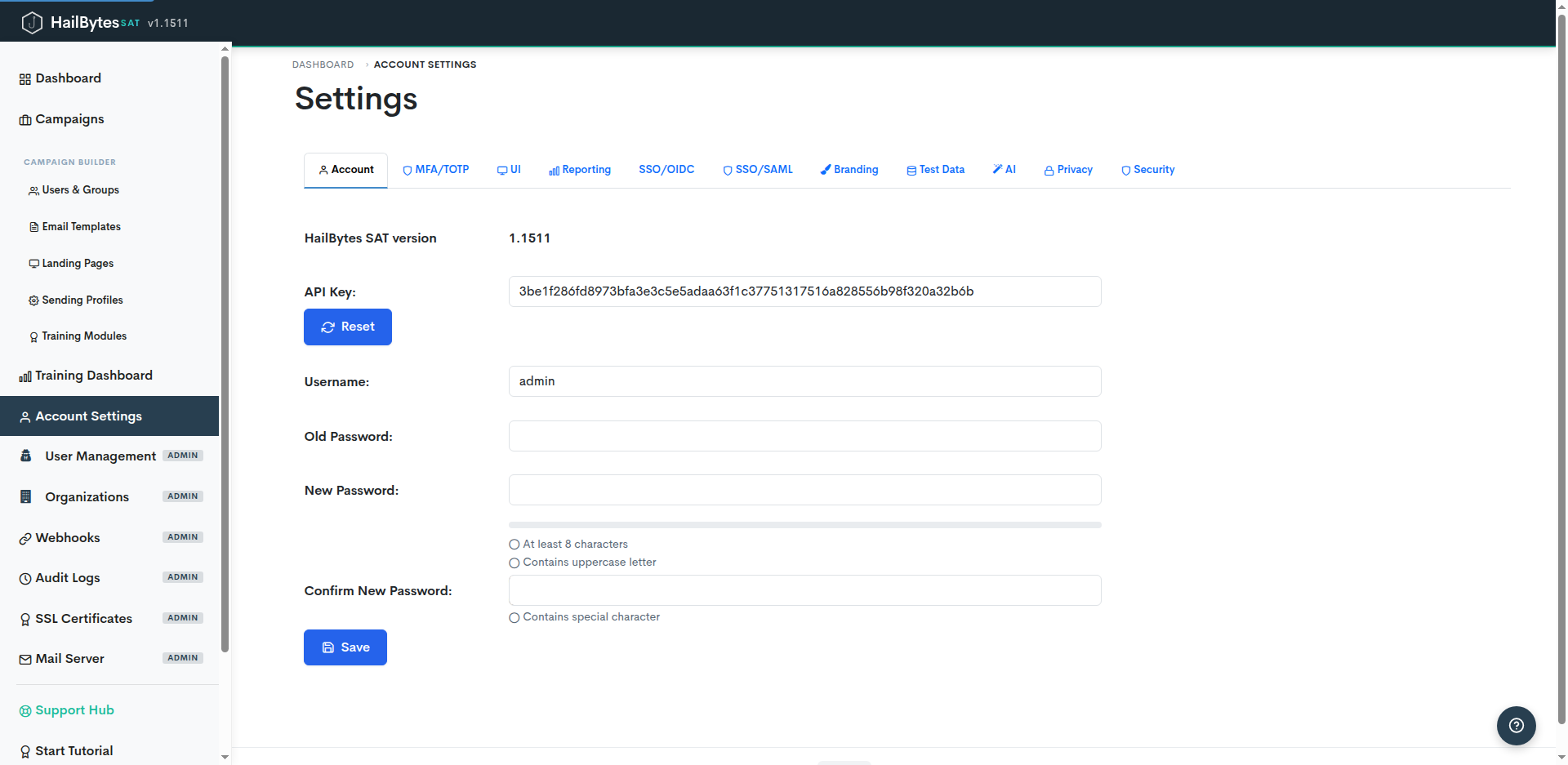1568x765 pixels.
Task: Click the Training Modules award icon
Action: (33, 337)
